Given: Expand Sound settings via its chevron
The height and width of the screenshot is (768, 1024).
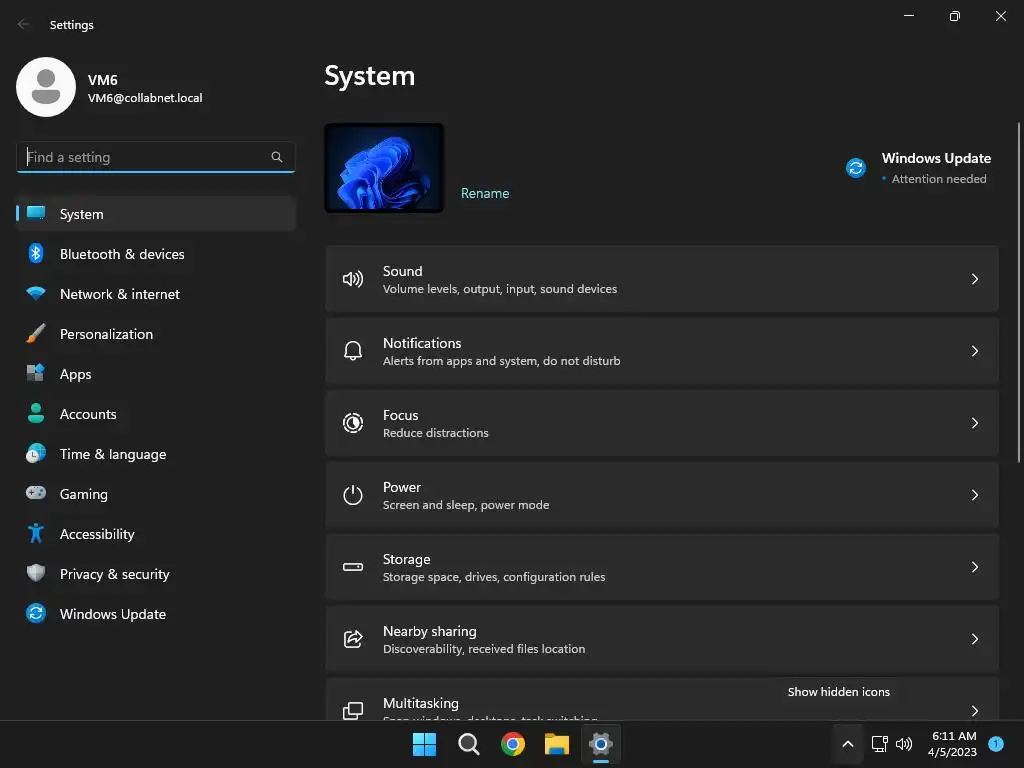Looking at the screenshot, I should pos(974,280).
